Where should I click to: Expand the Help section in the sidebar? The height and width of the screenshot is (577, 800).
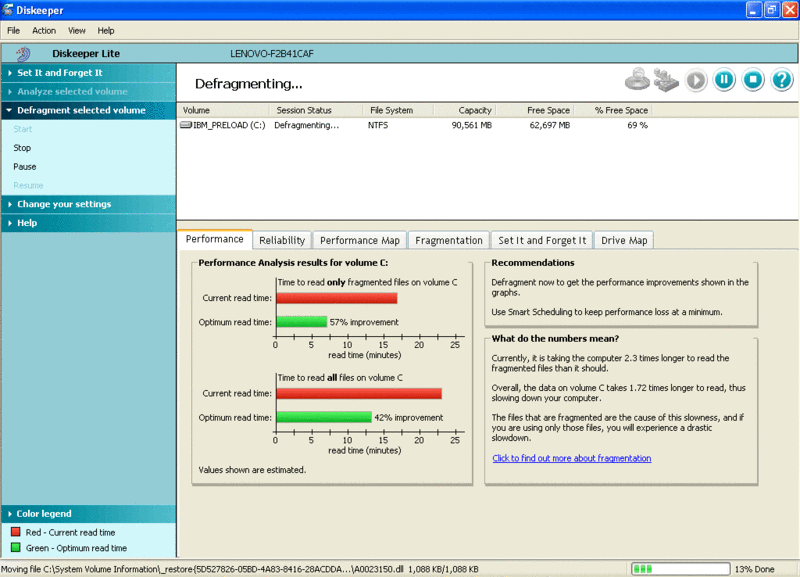click(89, 223)
